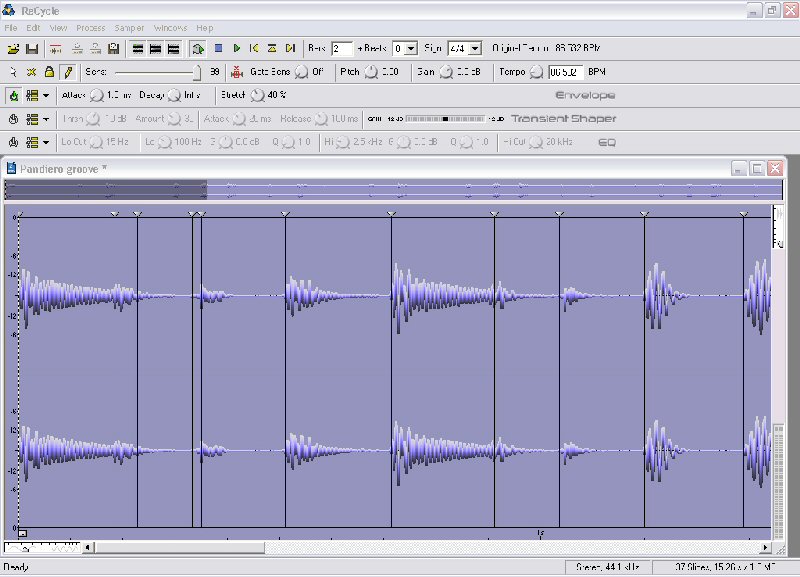The height and width of the screenshot is (577, 800).
Task: Click the Bars input field
Action: coord(341,48)
